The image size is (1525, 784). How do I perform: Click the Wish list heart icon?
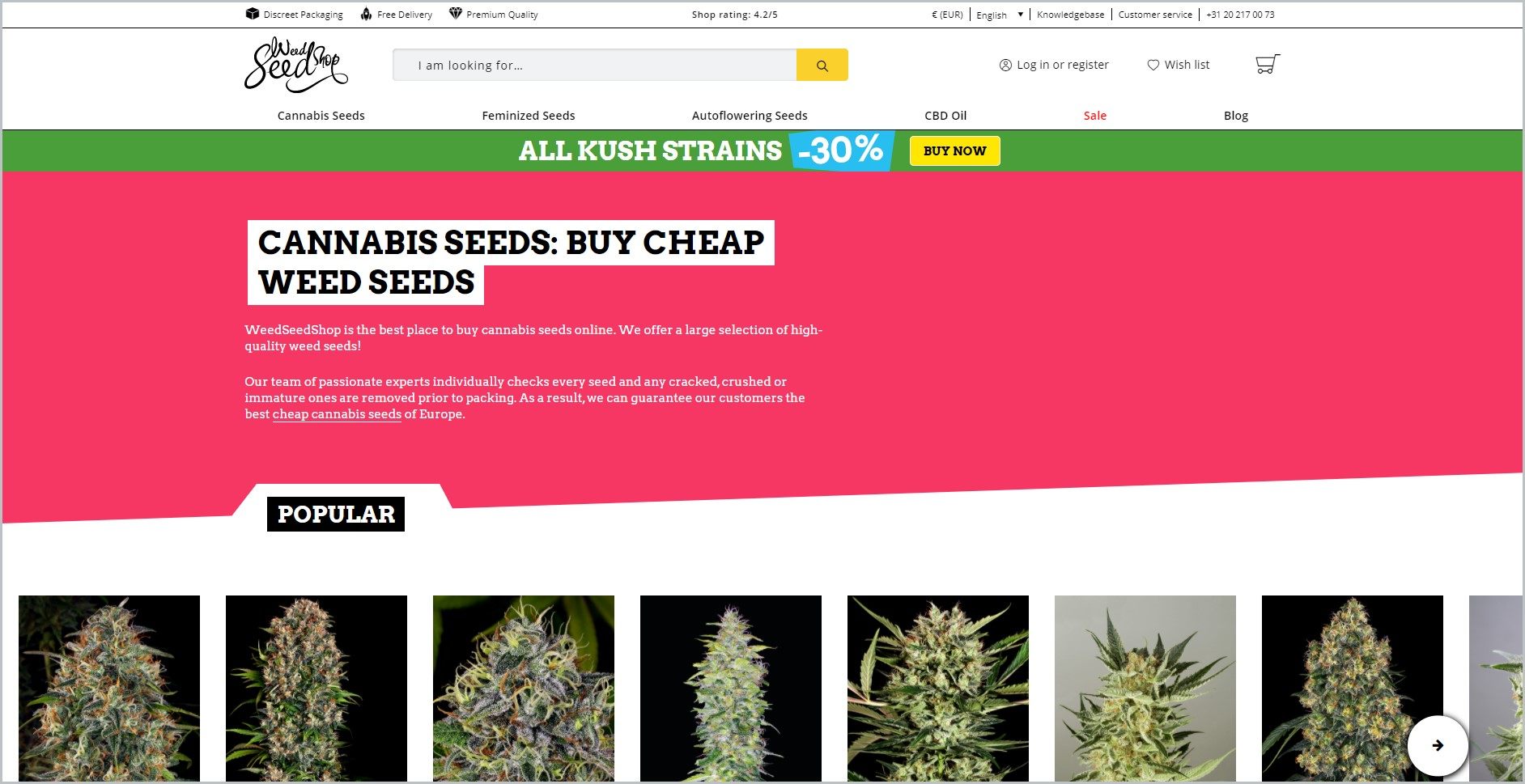click(x=1153, y=65)
